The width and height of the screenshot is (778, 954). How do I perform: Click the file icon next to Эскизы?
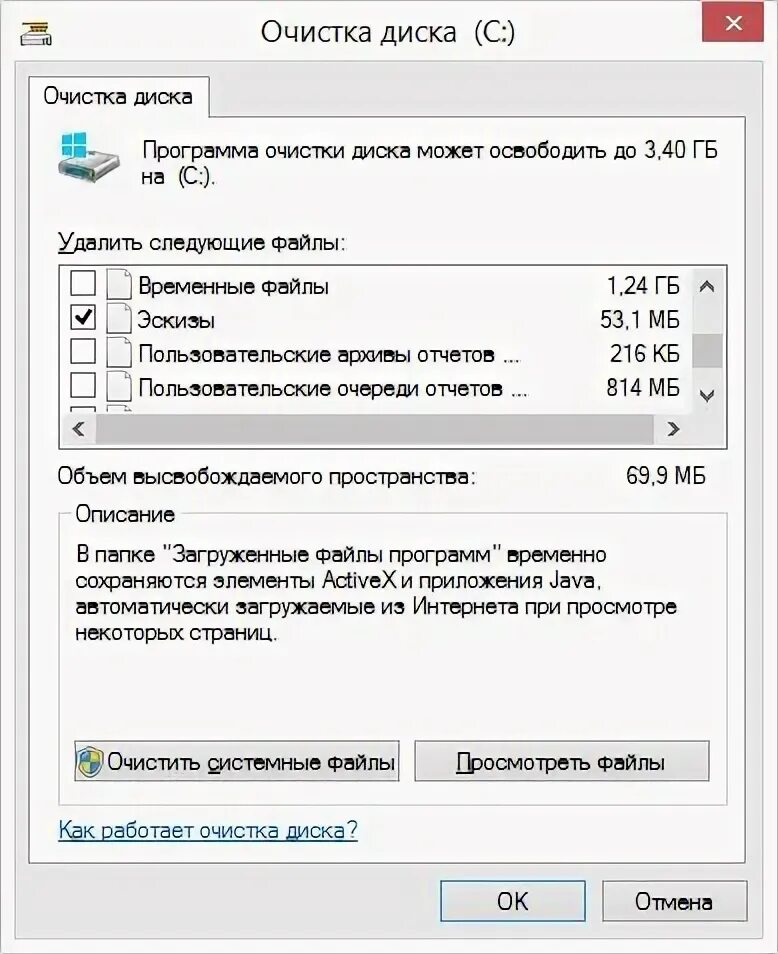(x=119, y=319)
